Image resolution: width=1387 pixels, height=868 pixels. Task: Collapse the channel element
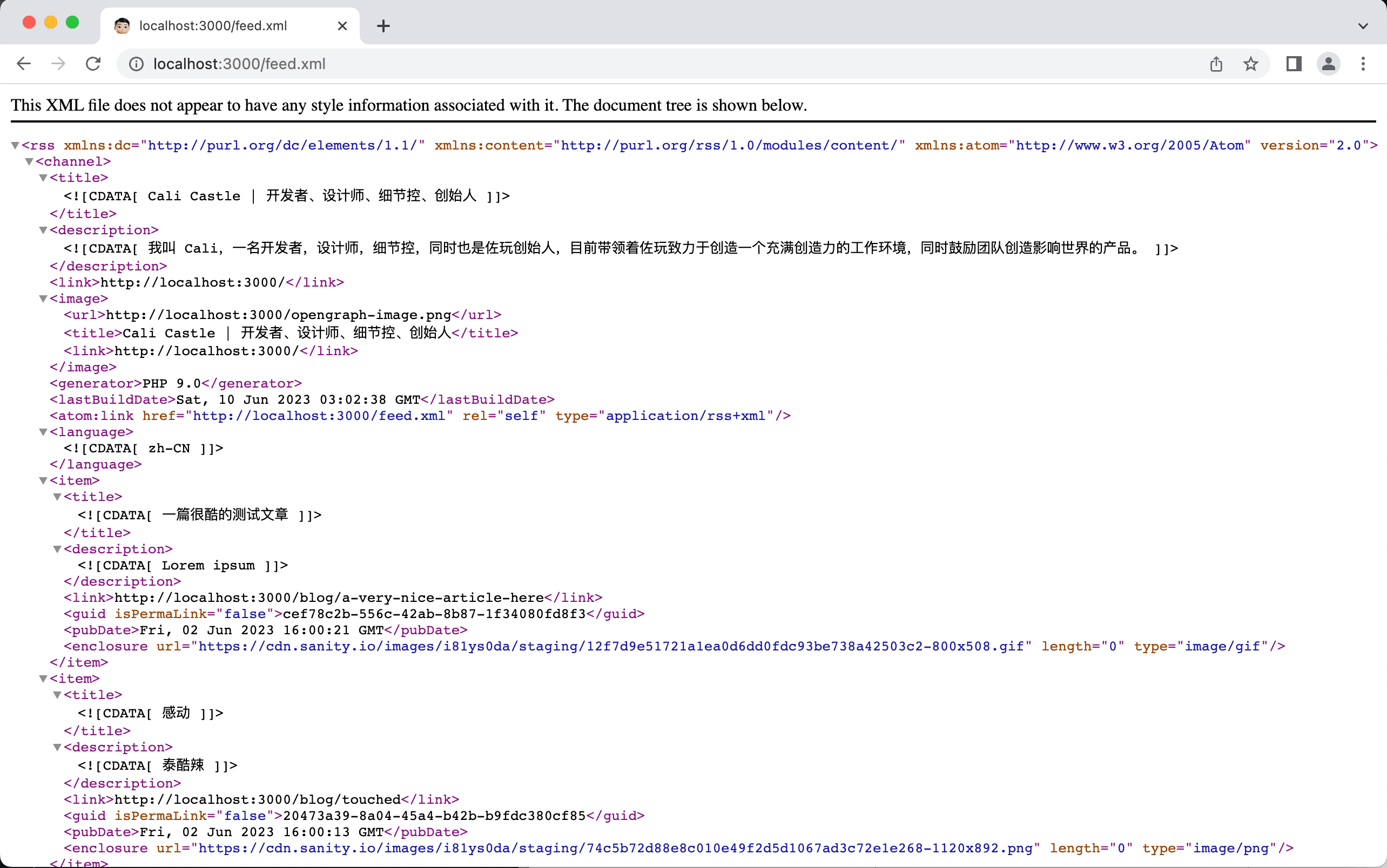pyautogui.click(x=29, y=161)
